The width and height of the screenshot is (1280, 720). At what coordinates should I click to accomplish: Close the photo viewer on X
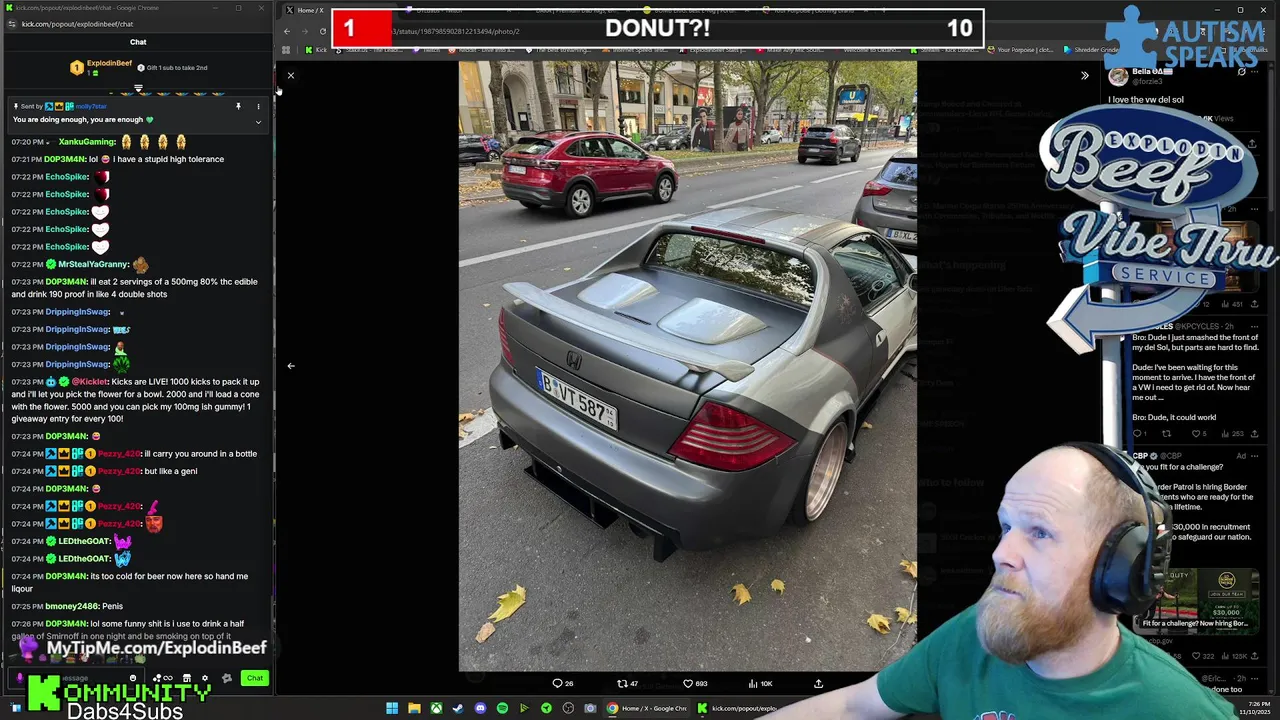pos(291,76)
